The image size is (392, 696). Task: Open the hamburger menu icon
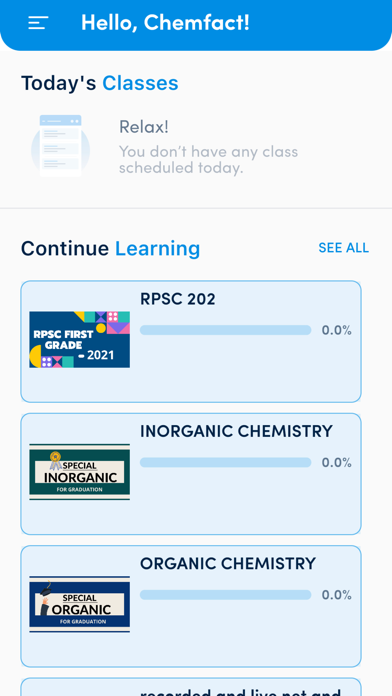[x=38, y=23]
